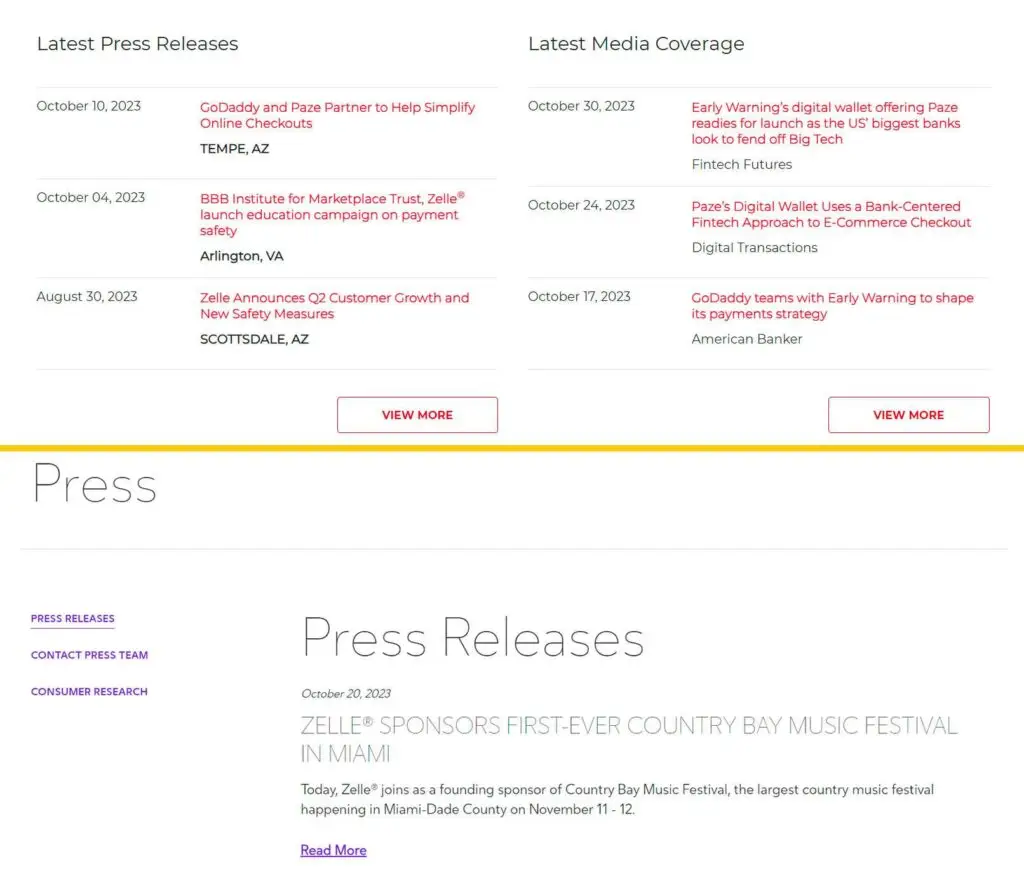Open Paze's Digital Wallet Bank-Centered article

point(831,214)
